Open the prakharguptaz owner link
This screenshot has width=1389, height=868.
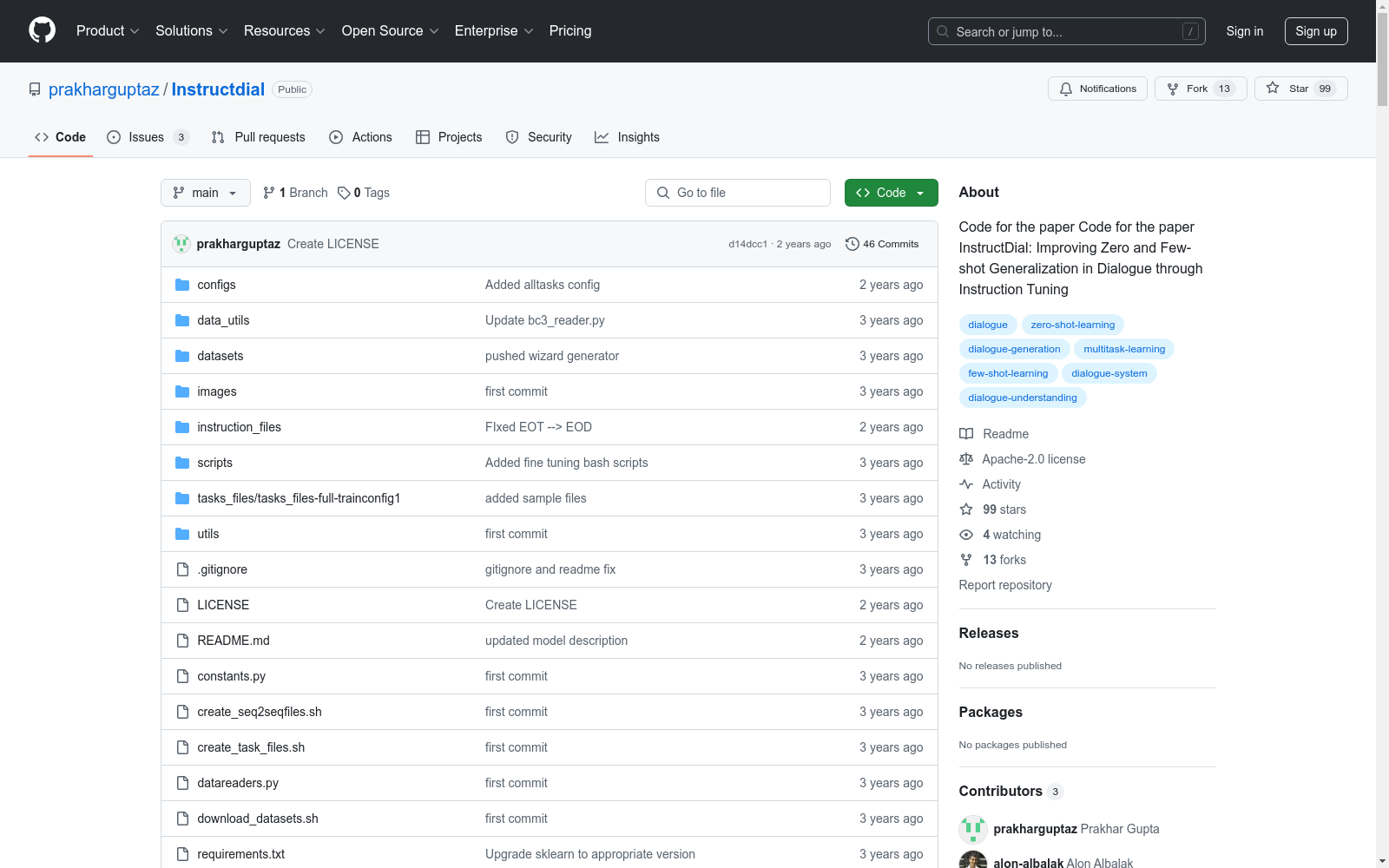pyautogui.click(x=104, y=89)
